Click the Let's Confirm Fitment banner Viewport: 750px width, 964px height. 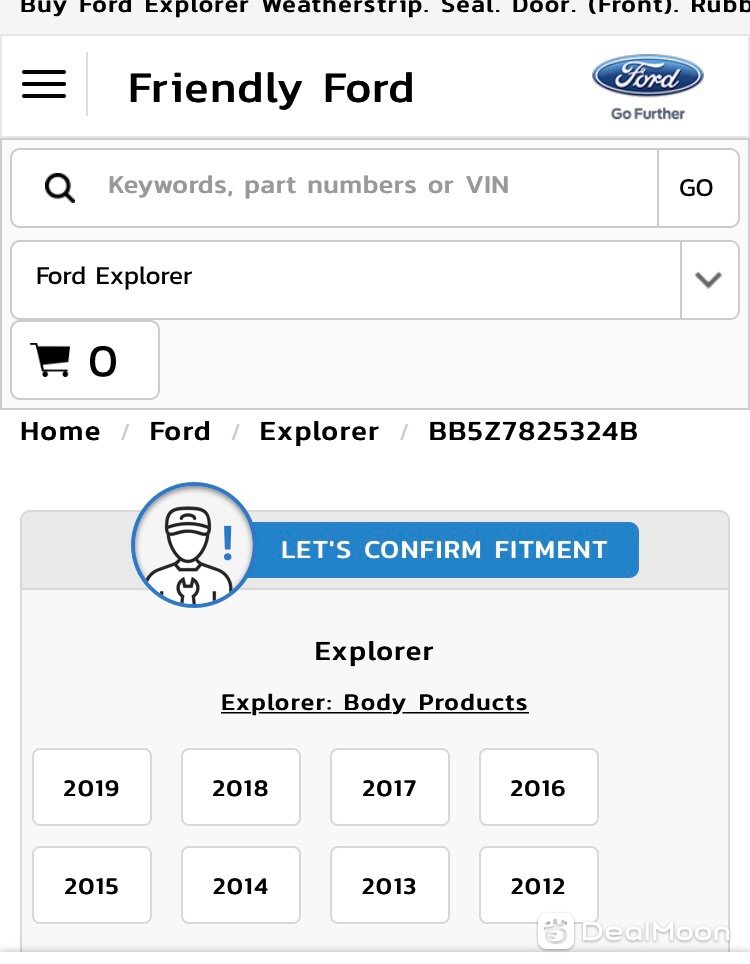(444, 550)
